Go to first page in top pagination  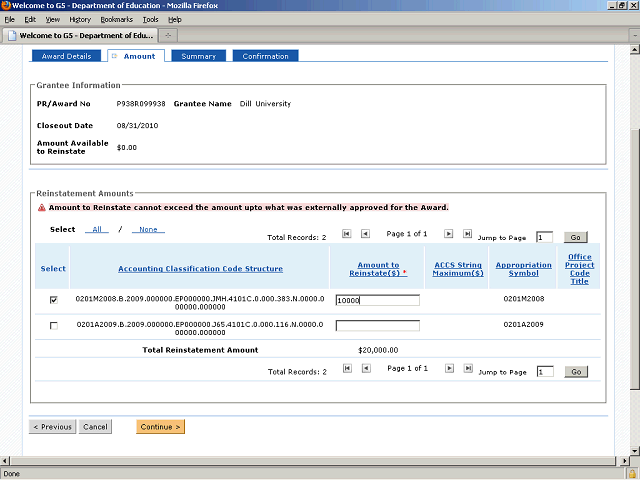(347, 233)
